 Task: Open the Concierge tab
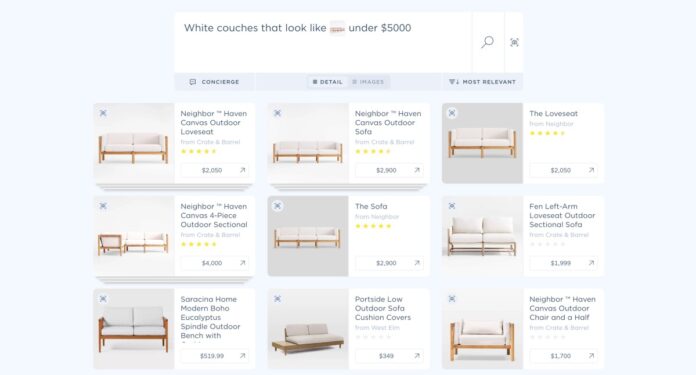214,82
